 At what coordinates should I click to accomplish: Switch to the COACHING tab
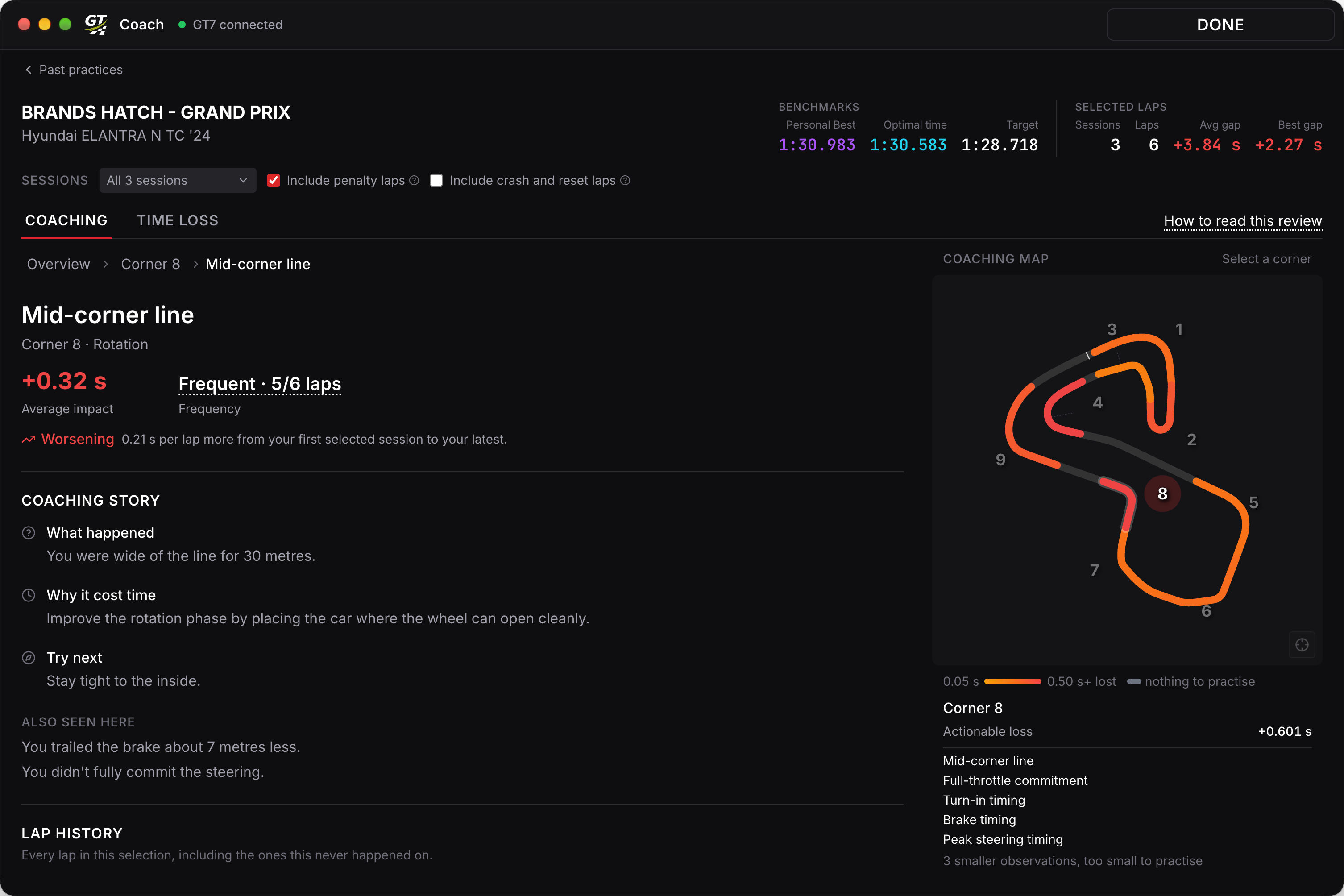tap(66, 220)
